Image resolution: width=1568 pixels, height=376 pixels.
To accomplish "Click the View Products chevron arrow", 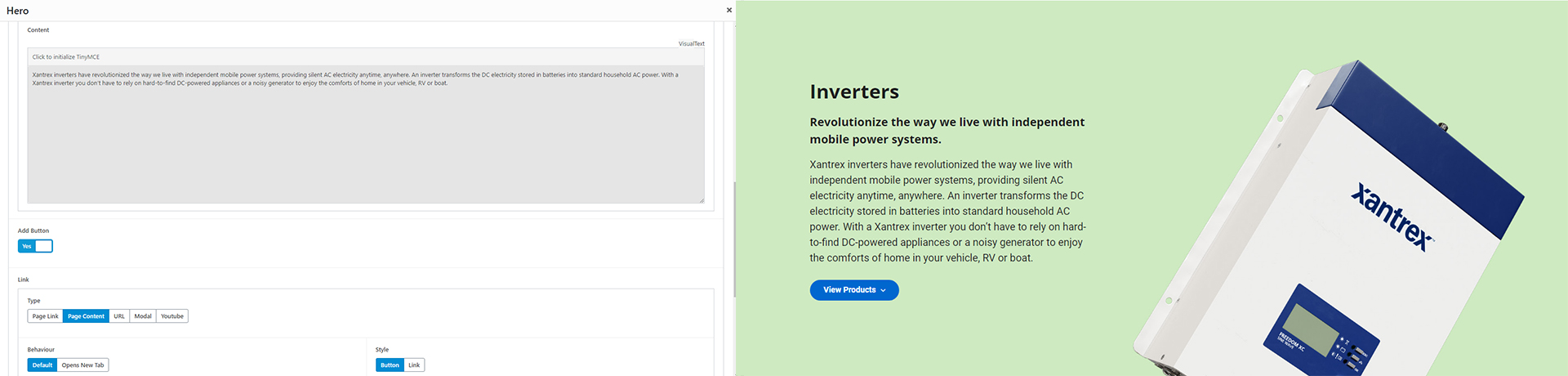I will tap(883, 290).
